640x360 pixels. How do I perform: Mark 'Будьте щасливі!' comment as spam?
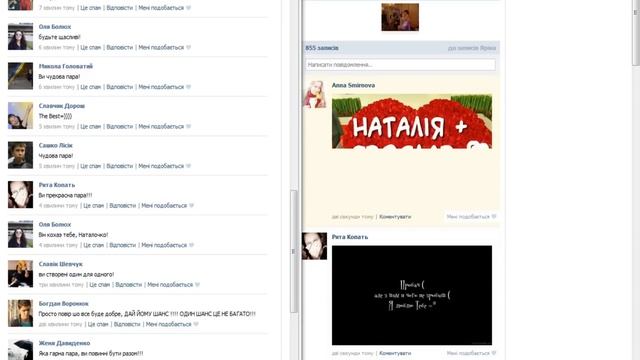click(x=91, y=47)
